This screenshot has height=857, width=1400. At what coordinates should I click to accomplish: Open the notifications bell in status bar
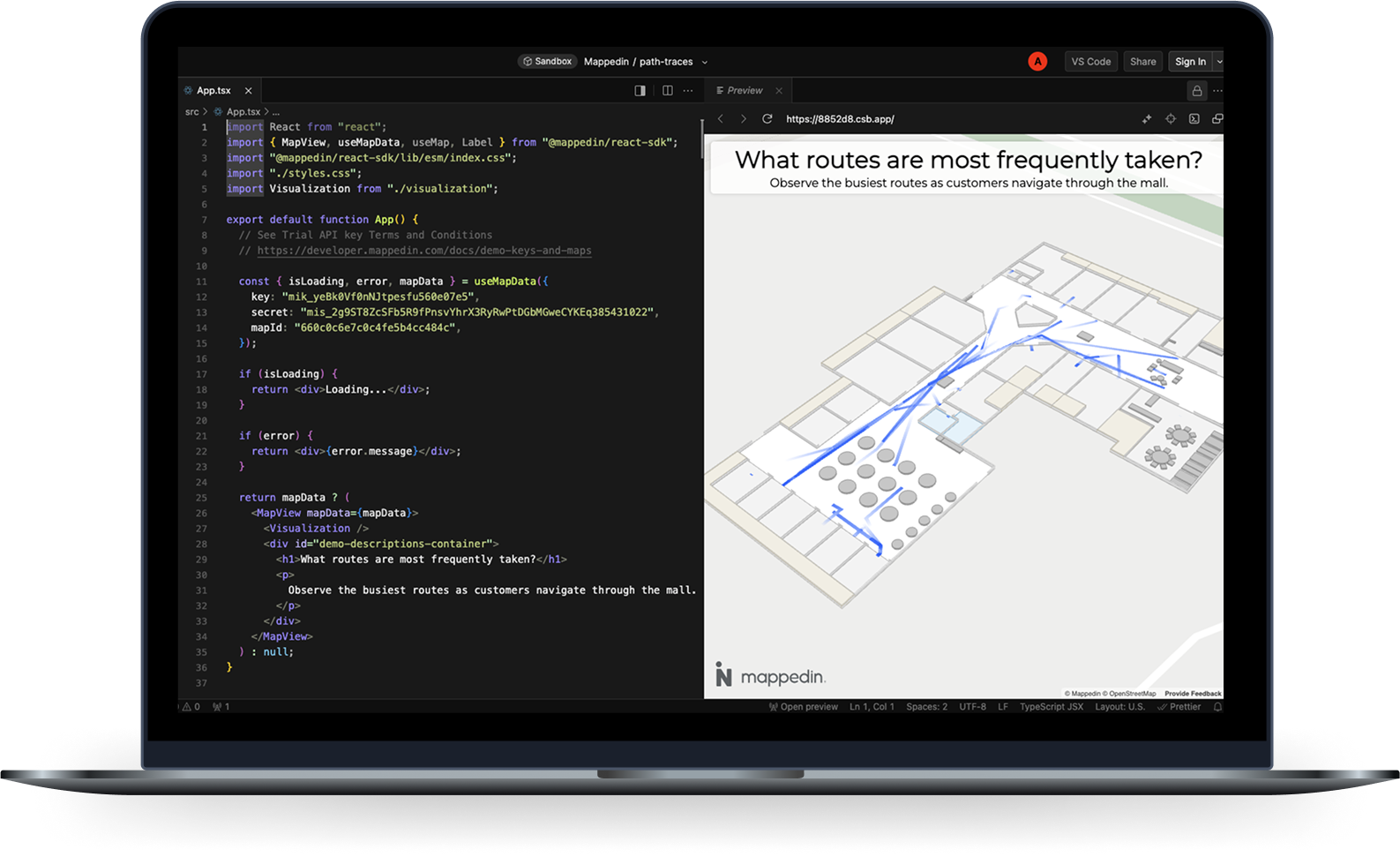point(1217,707)
